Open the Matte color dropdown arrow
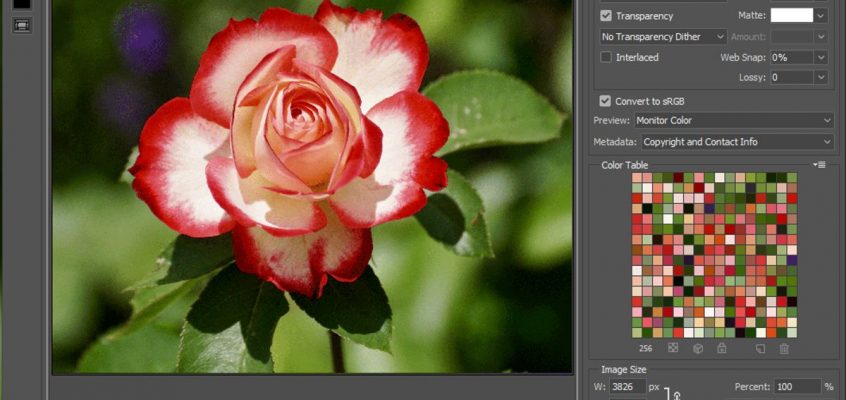Screen dimensions: 846x400 pos(821,16)
